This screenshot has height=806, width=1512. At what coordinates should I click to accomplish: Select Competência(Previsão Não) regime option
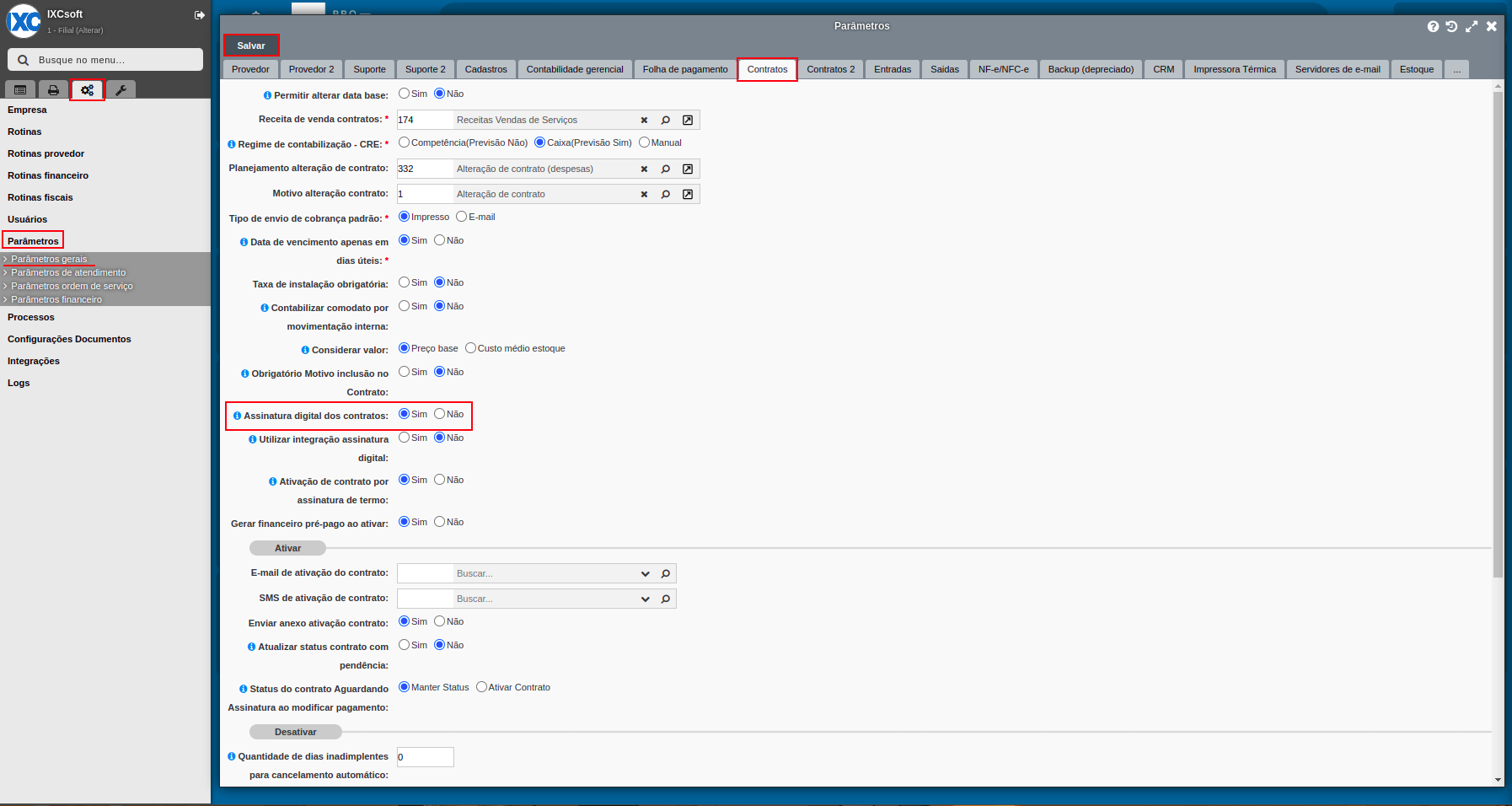coord(404,142)
